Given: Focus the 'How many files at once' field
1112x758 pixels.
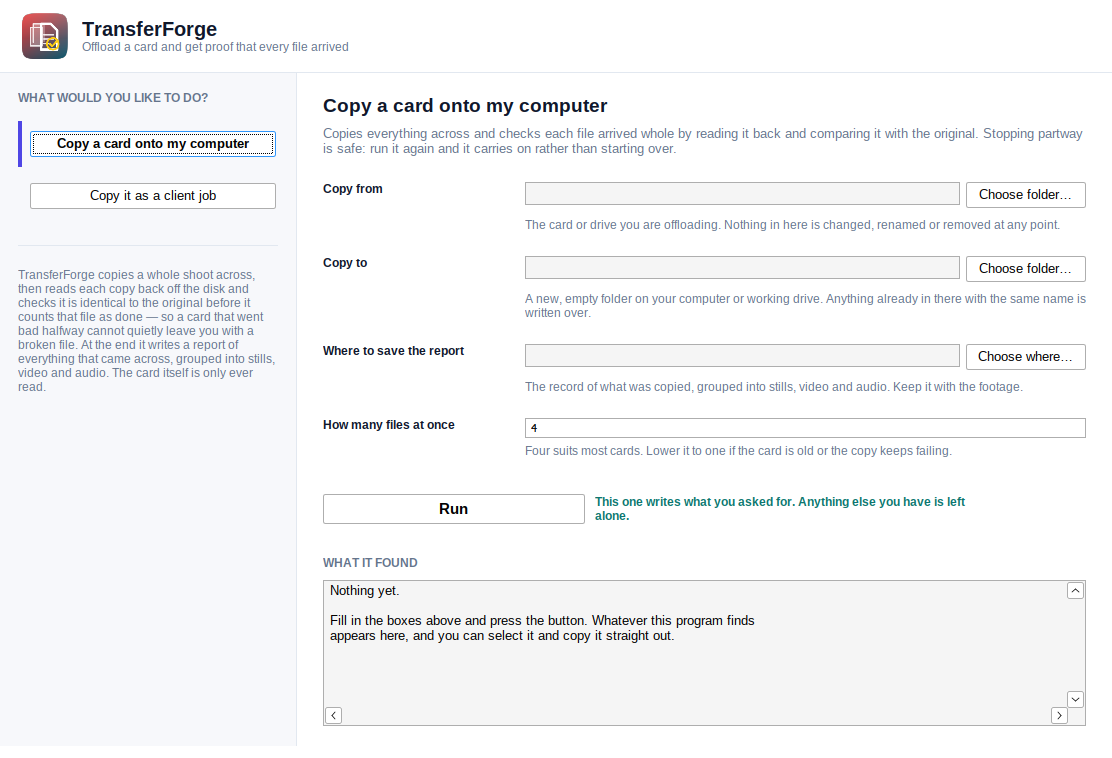Looking at the screenshot, I should pyautogui.click(x=805, y=428).
